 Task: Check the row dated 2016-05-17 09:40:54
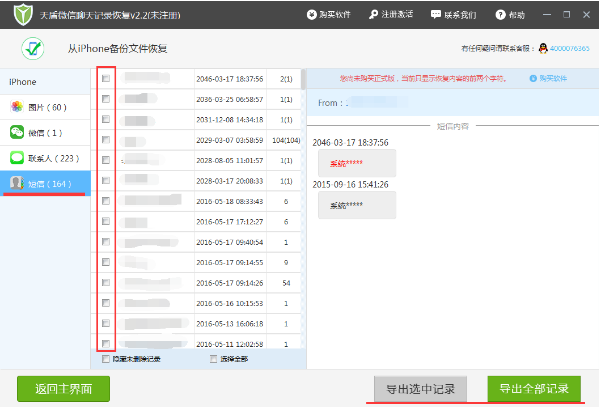pos(106,242)
